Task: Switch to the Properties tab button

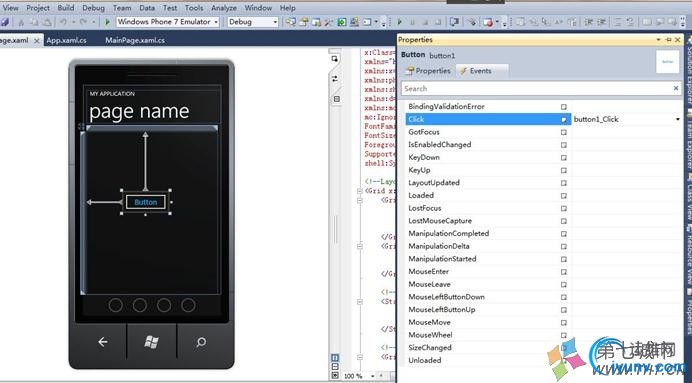Action: [x=428, y=71]
